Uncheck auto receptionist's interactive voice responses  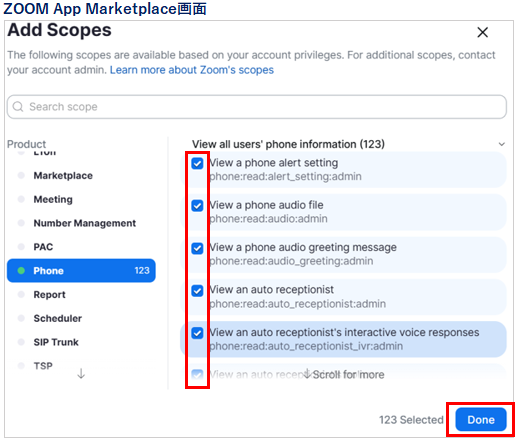197,333
